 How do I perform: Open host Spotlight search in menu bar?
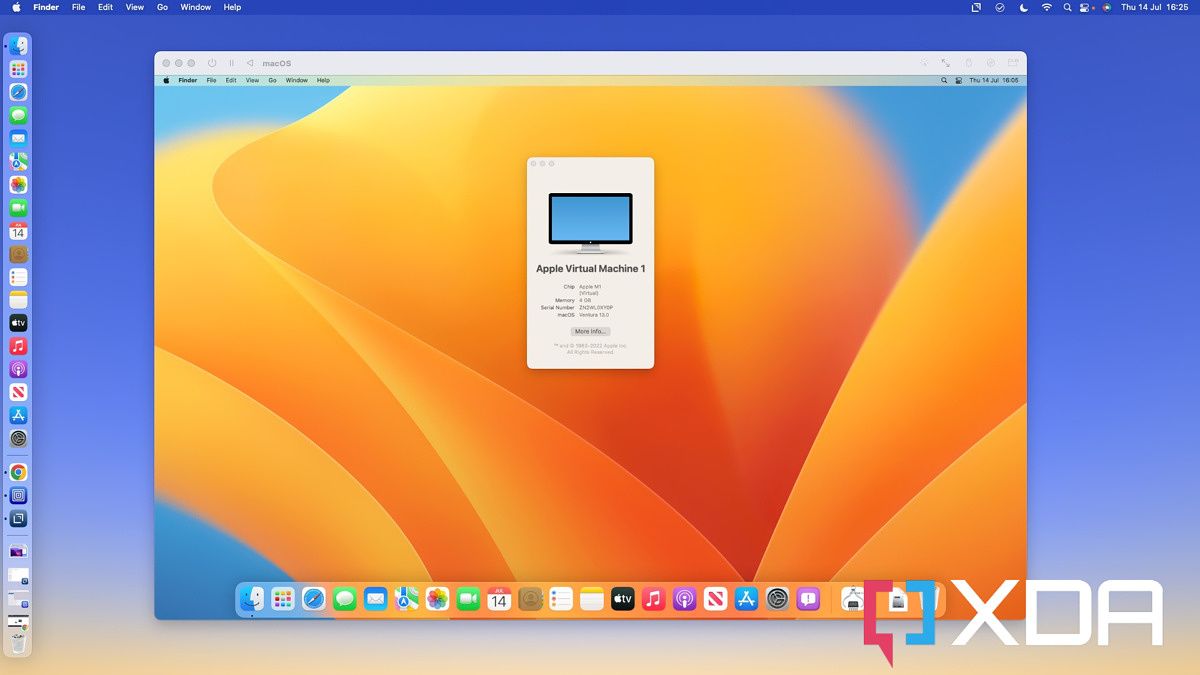click(x=1068, y=7)
